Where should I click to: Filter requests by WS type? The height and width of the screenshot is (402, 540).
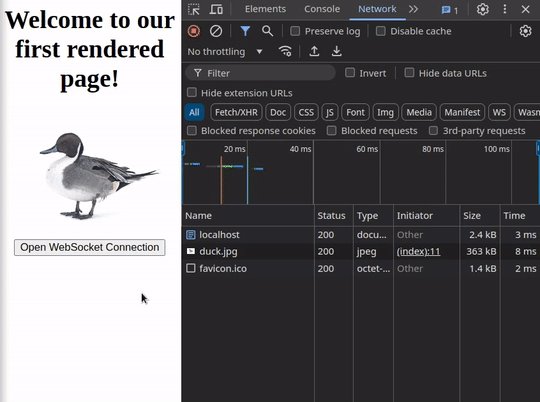[499, 112]
